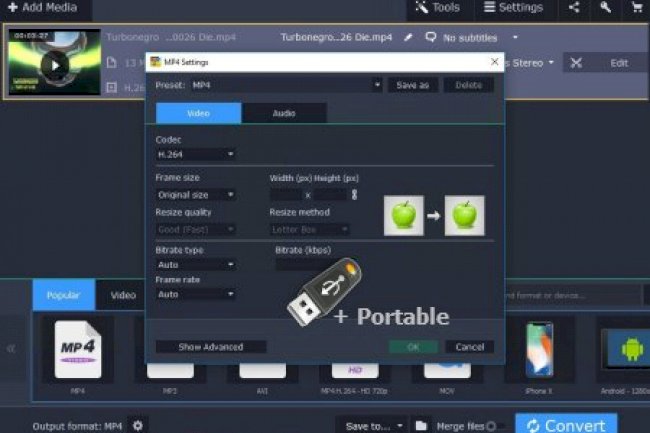650x433 pixels.
Task: Select the MP4 format icon
Action: 78,349
